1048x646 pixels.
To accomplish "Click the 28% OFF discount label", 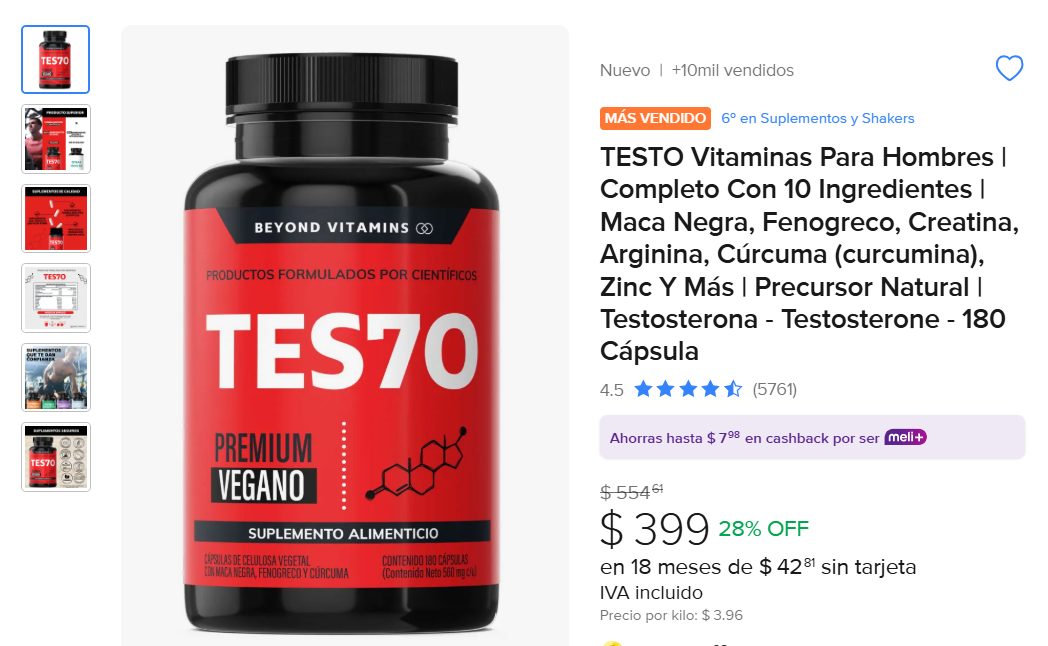I will [764, 529].
